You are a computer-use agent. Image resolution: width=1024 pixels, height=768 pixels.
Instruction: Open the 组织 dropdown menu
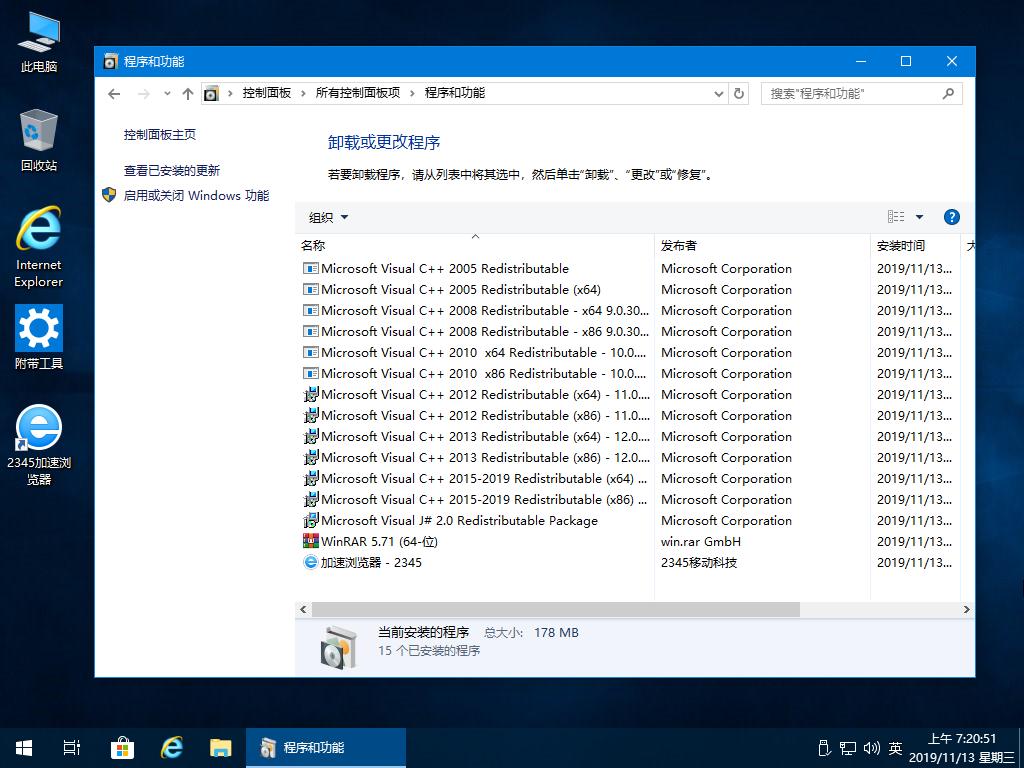point(328,217)
